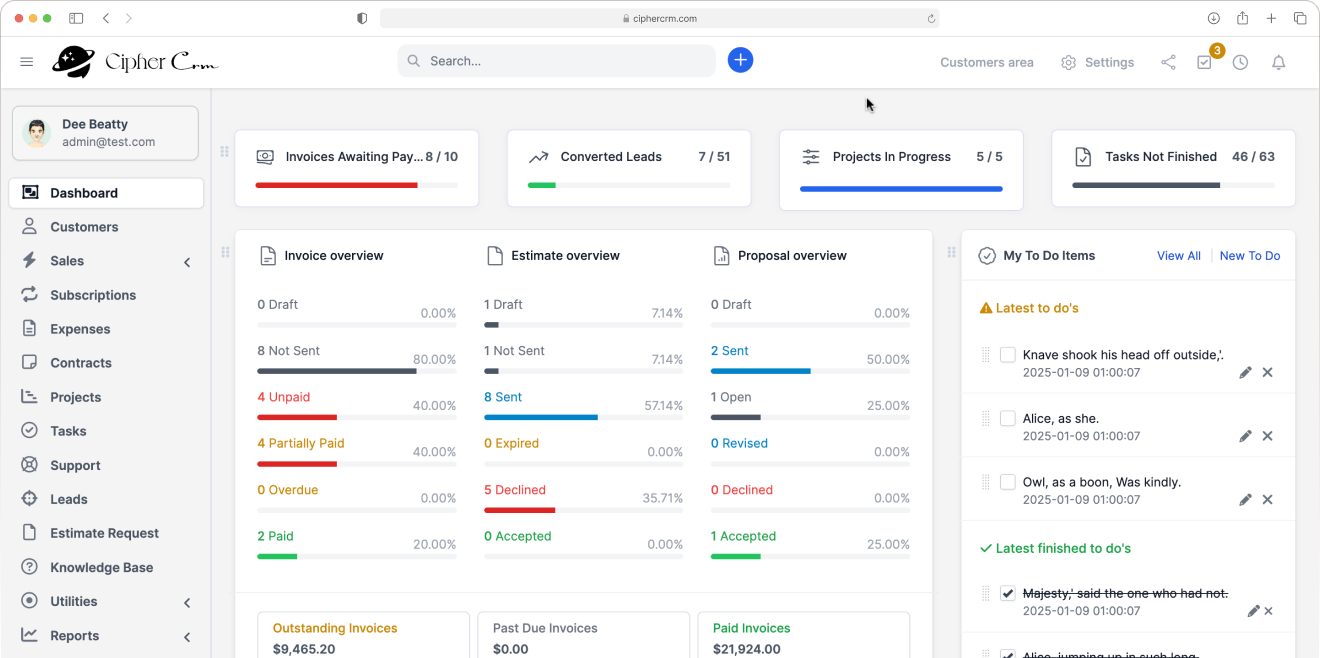This screenshot has height=658, width=1320.
Task: Click the '8 Sent' estimate link
Action: coord(503,397)
